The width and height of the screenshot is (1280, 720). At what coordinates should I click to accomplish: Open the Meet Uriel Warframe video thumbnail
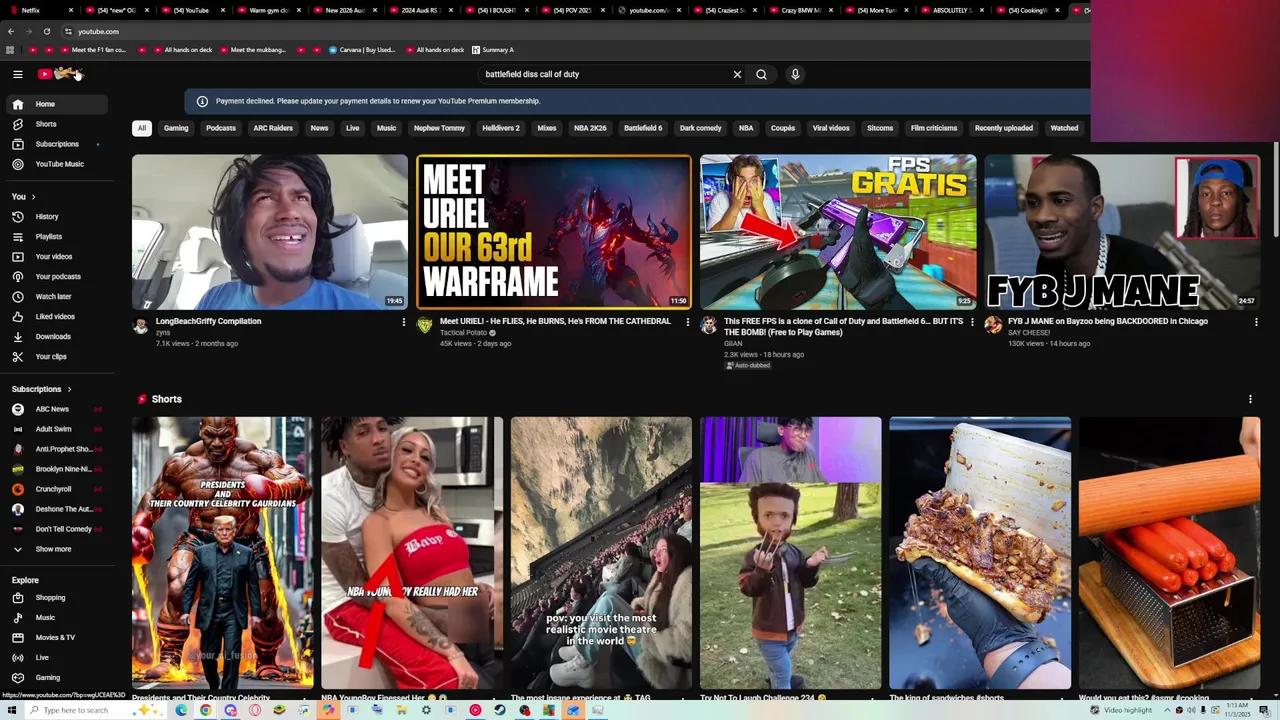pos(554,232)
